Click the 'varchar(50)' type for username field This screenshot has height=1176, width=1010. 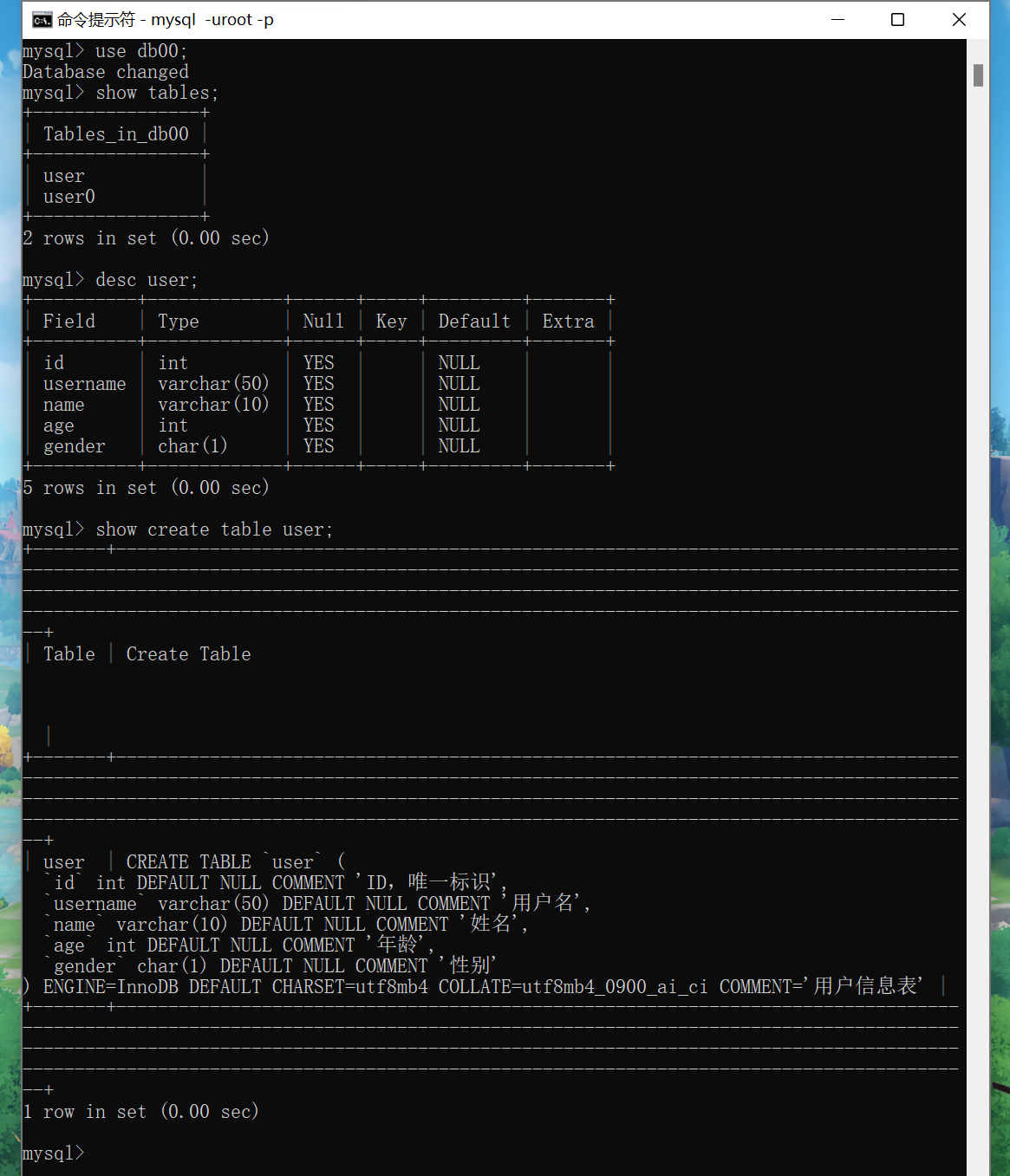(213, 383)
